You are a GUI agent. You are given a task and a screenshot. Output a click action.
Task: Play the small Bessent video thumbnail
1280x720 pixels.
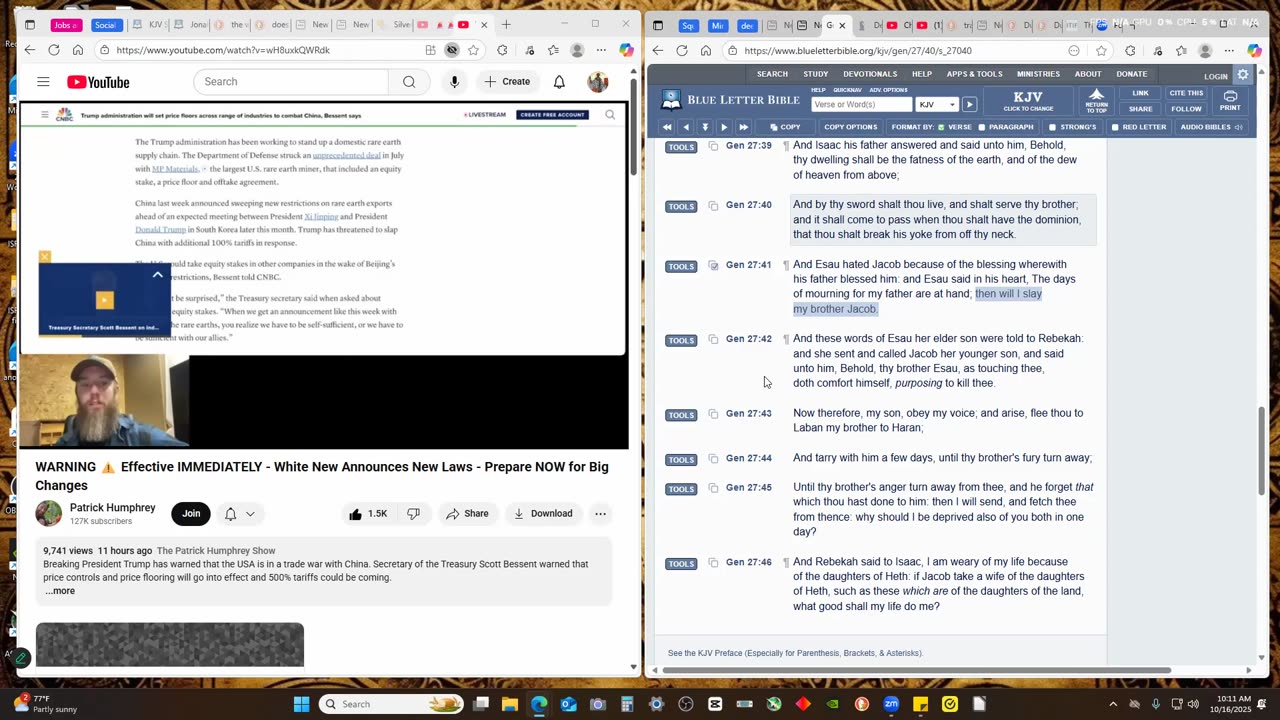click(104, 300)
